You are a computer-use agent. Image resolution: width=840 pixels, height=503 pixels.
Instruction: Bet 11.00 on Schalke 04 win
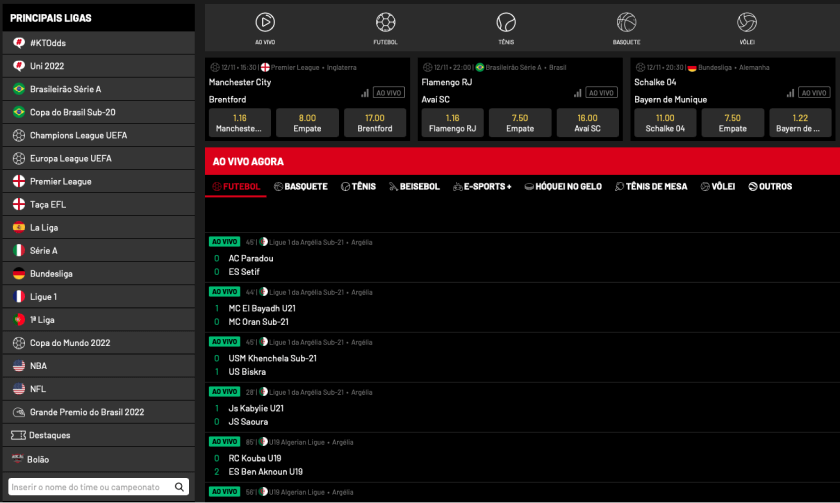(665, 123)
